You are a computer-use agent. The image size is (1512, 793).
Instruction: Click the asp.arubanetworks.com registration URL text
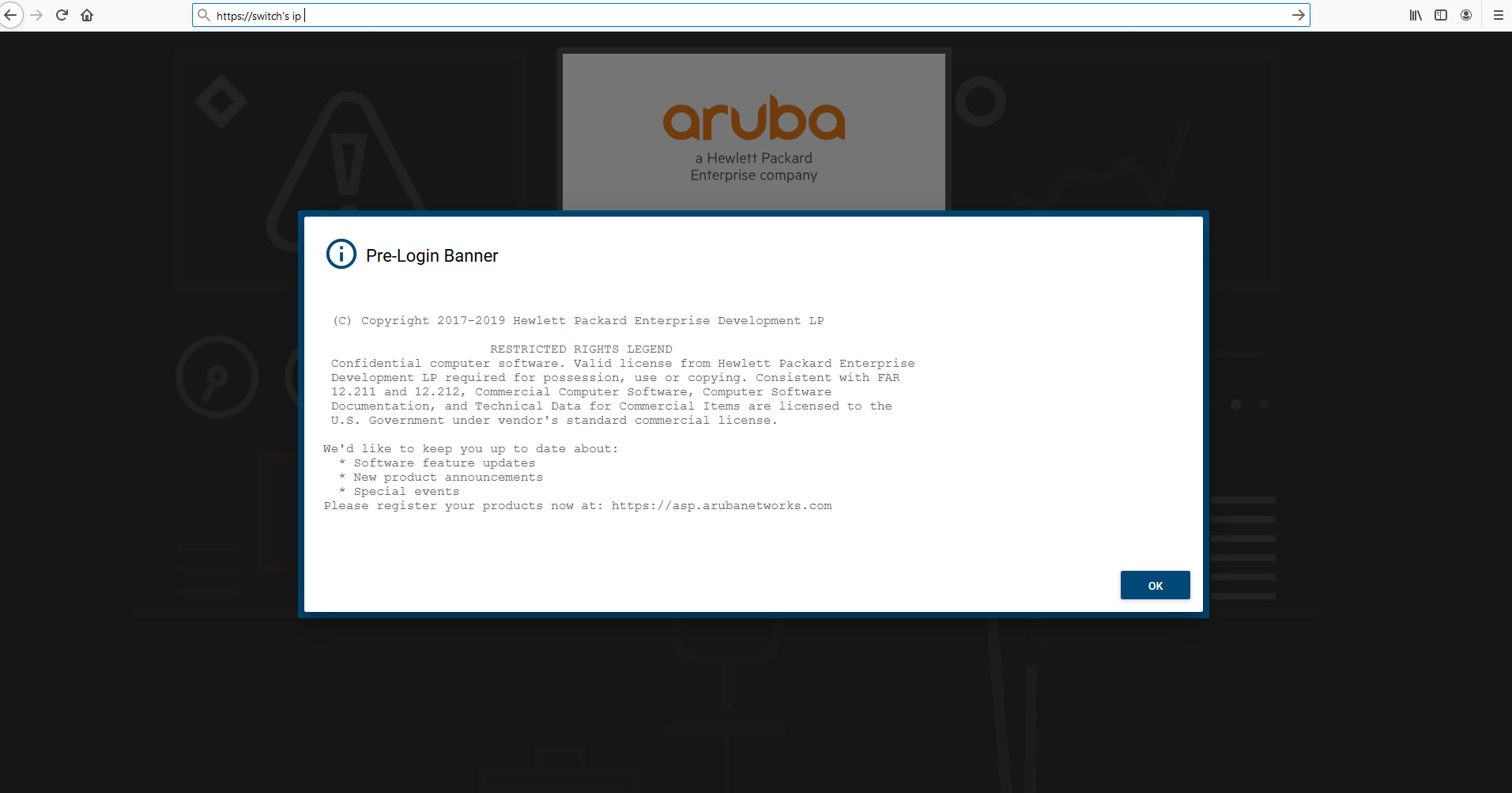[x=722, y=505]
